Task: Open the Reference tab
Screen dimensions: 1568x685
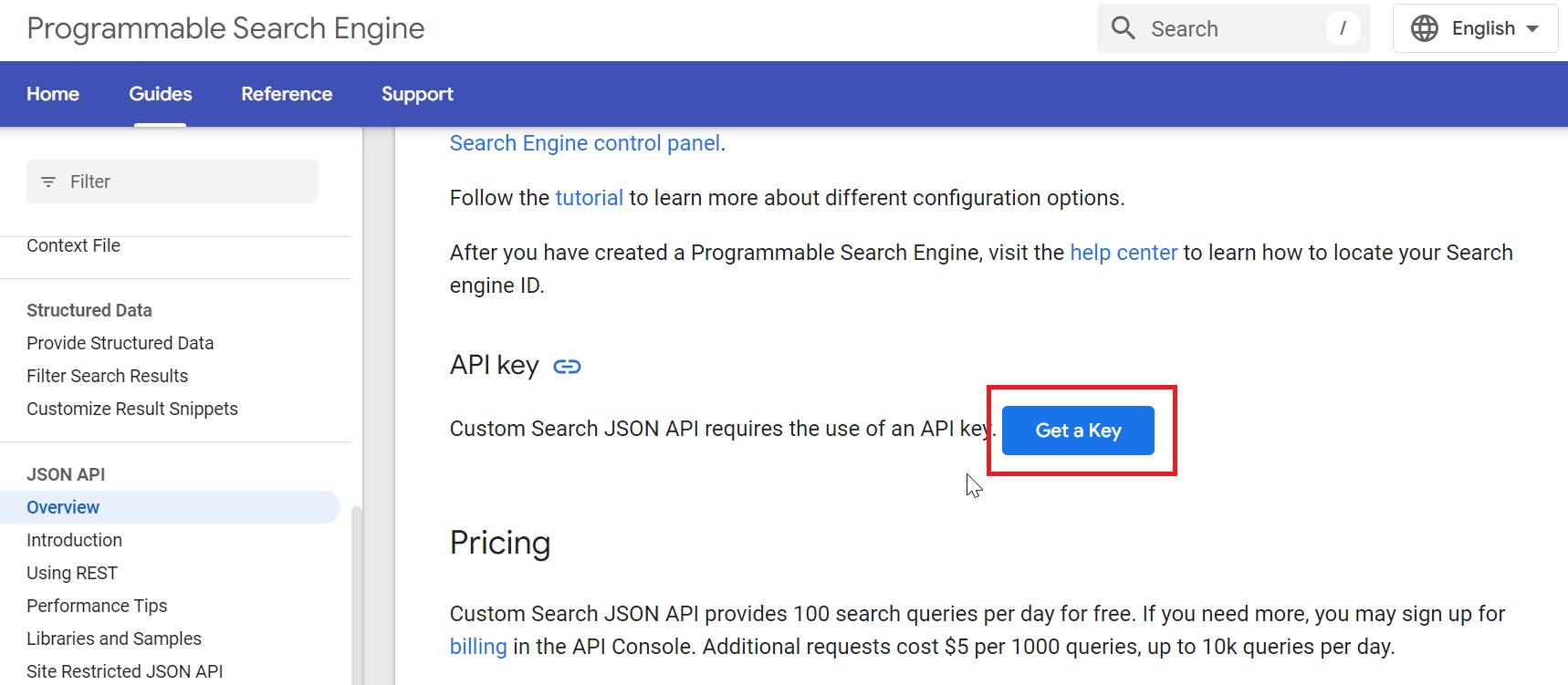Action: [x=287, y=94]
